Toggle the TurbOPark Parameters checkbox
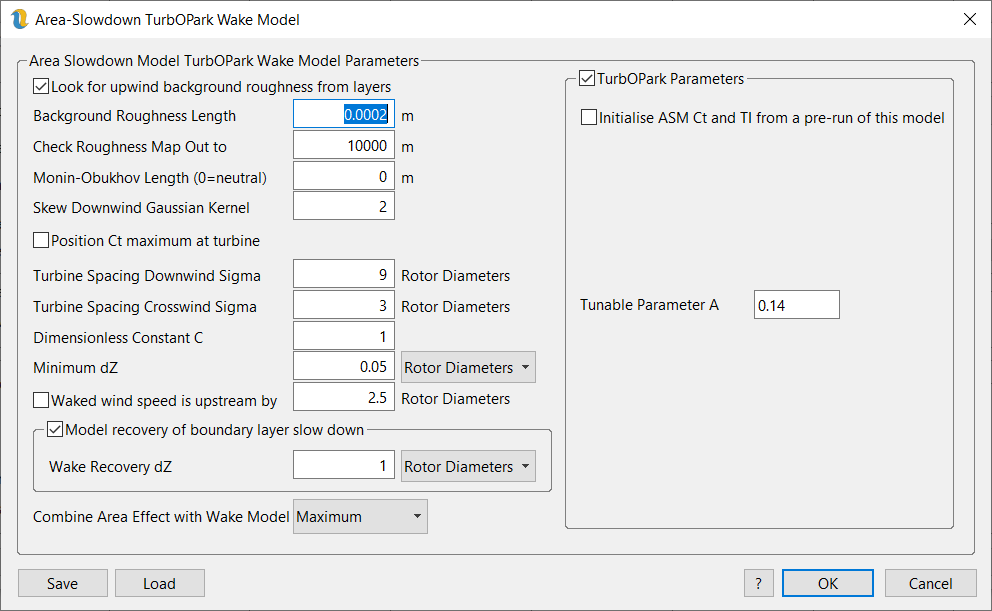The width and height of the screenshot is (992, 611). (x=587, y=79)
